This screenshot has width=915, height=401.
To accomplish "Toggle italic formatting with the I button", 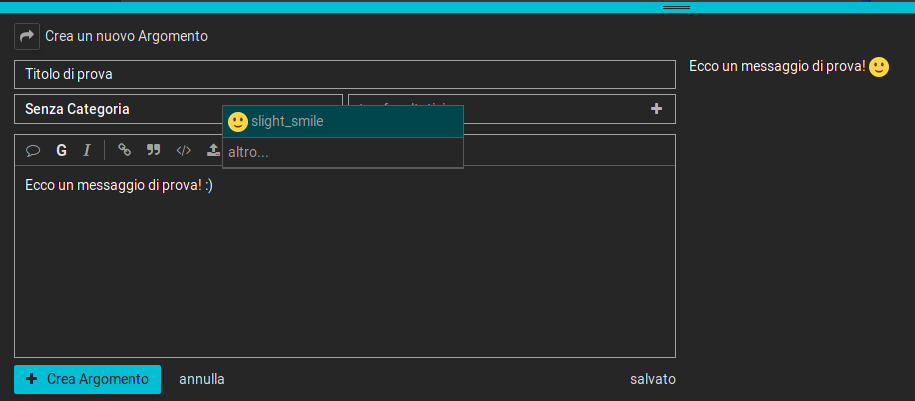I will [87, 150].
